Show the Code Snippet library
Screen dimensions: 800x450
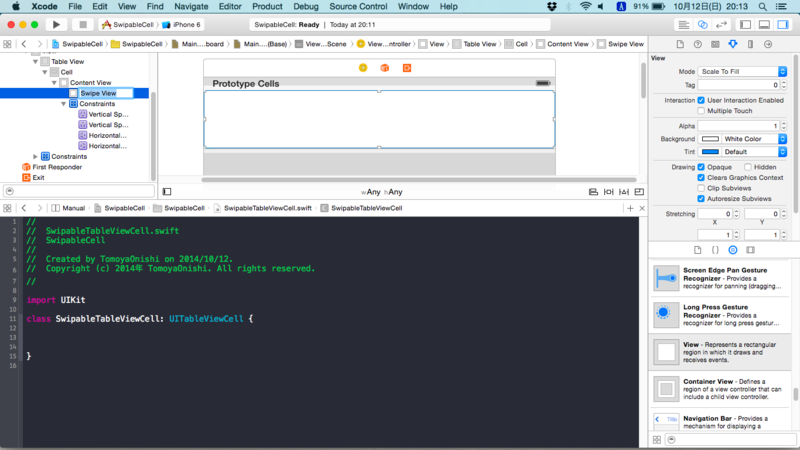pyautogui.click(x=715, y=250)
